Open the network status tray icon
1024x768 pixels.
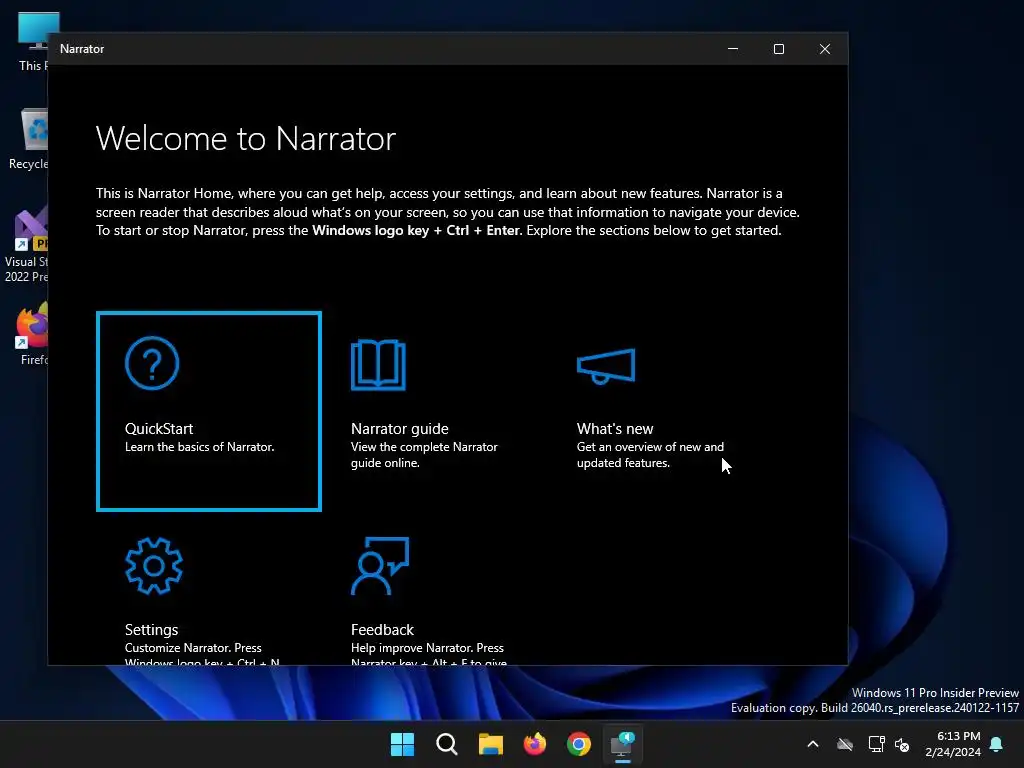[x=876, y=744]
